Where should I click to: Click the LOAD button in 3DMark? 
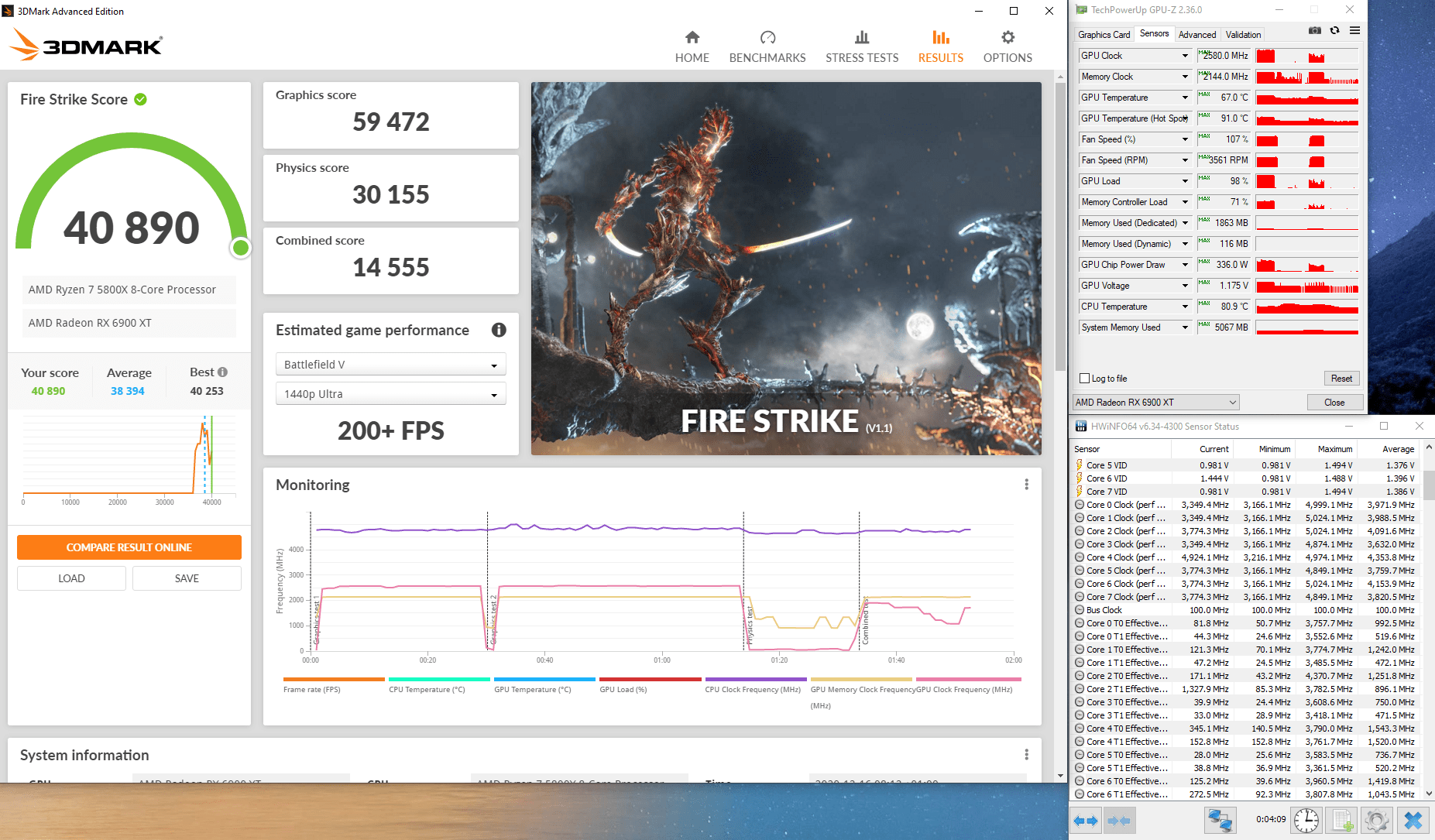[71, 578]
